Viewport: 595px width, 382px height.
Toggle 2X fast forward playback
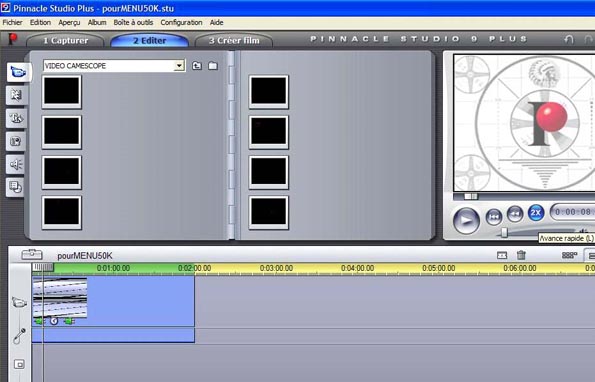click(536, 212)
